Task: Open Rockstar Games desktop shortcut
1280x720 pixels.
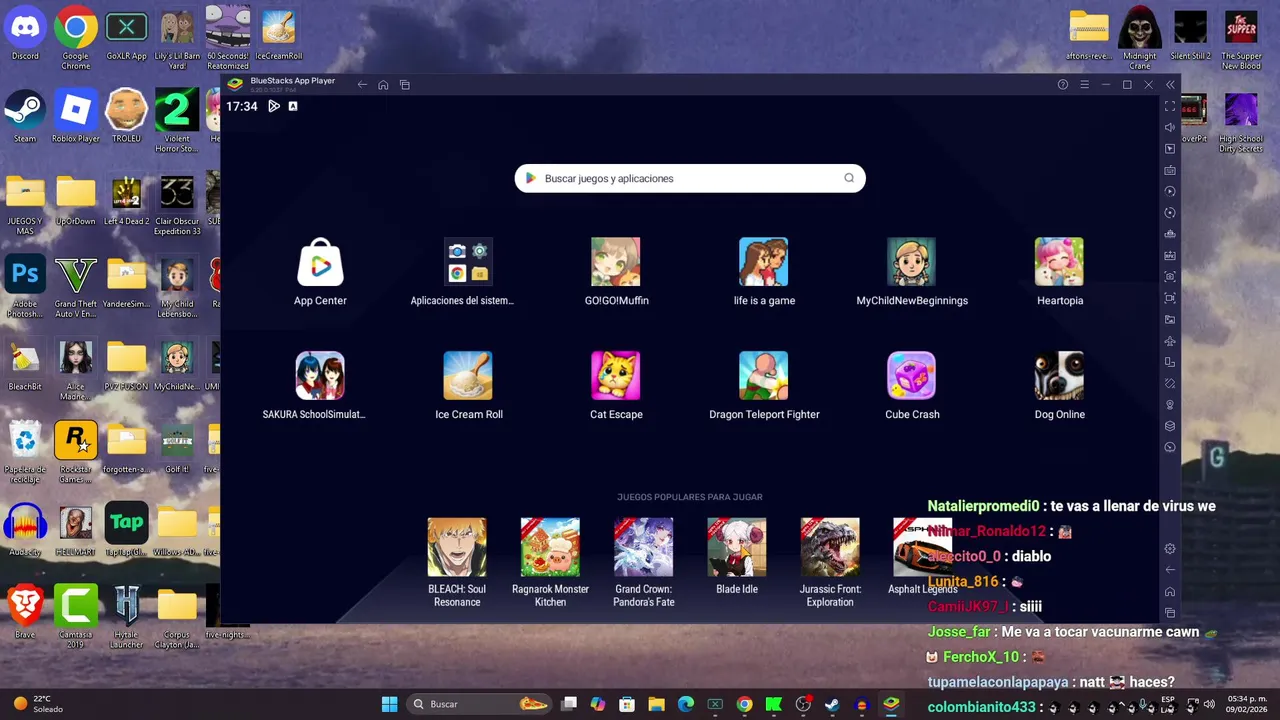Action: [76, 452]
